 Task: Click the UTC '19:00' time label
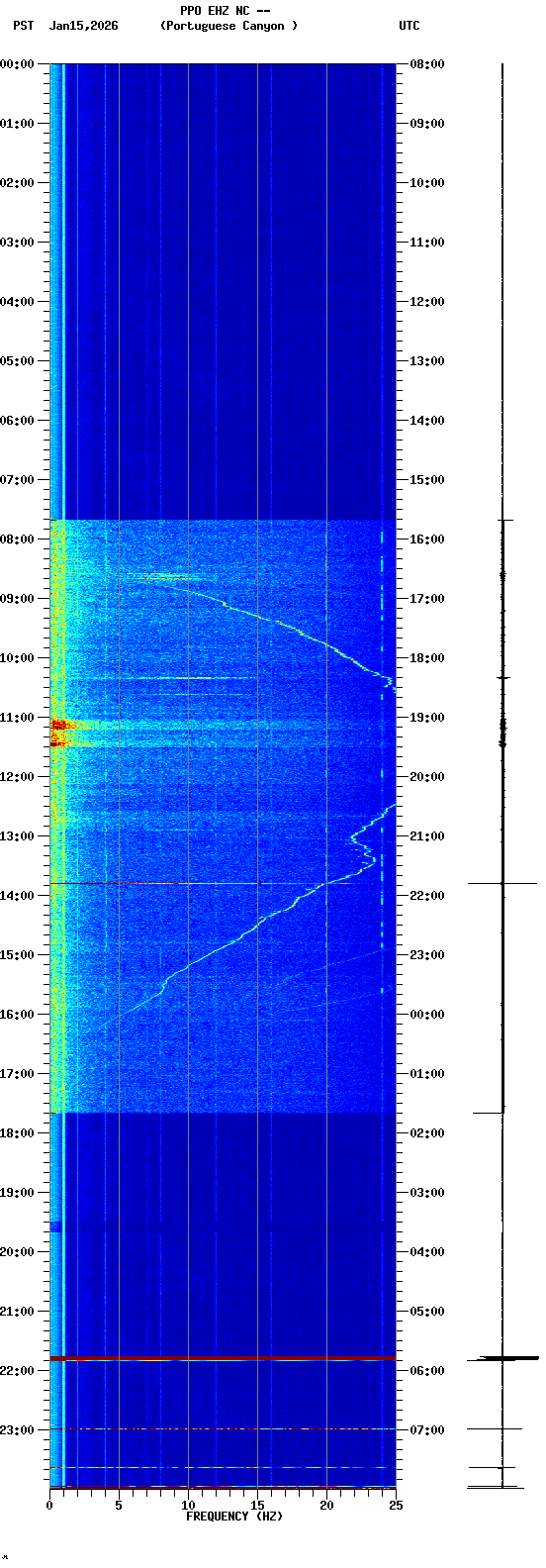[x=427, y=718]
